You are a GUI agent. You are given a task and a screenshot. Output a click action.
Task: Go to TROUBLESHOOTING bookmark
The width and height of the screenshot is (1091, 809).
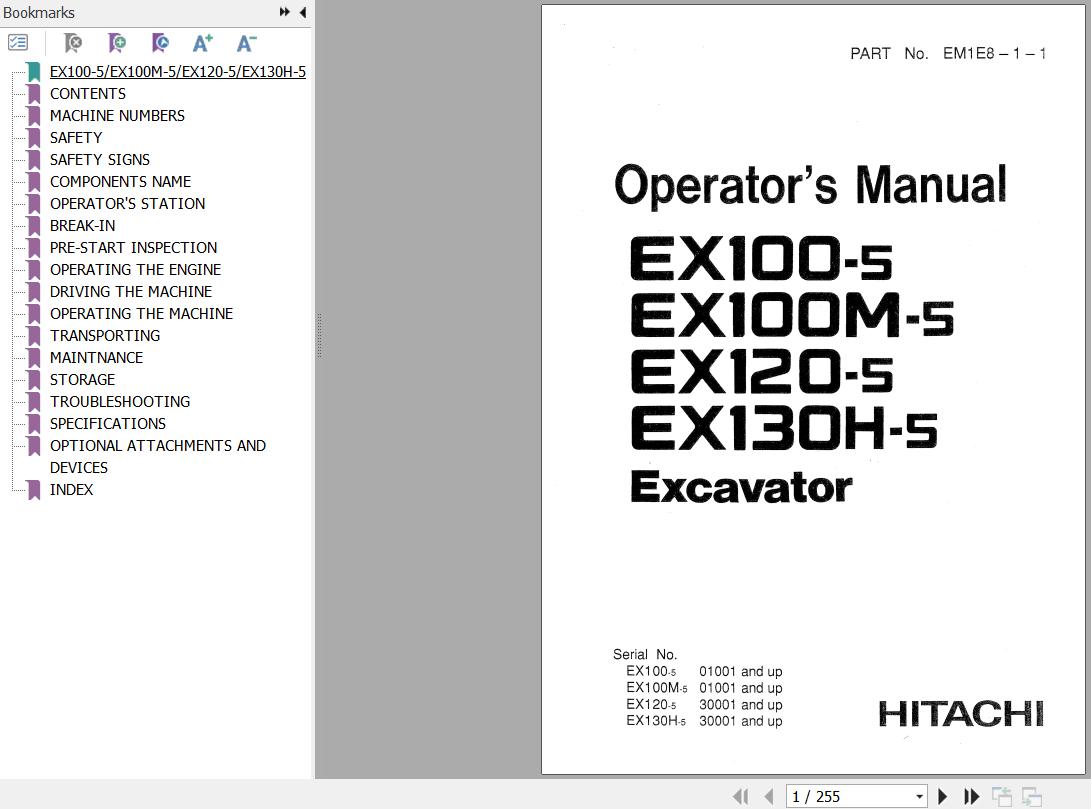pyautogui.click(x=120, y=401)
